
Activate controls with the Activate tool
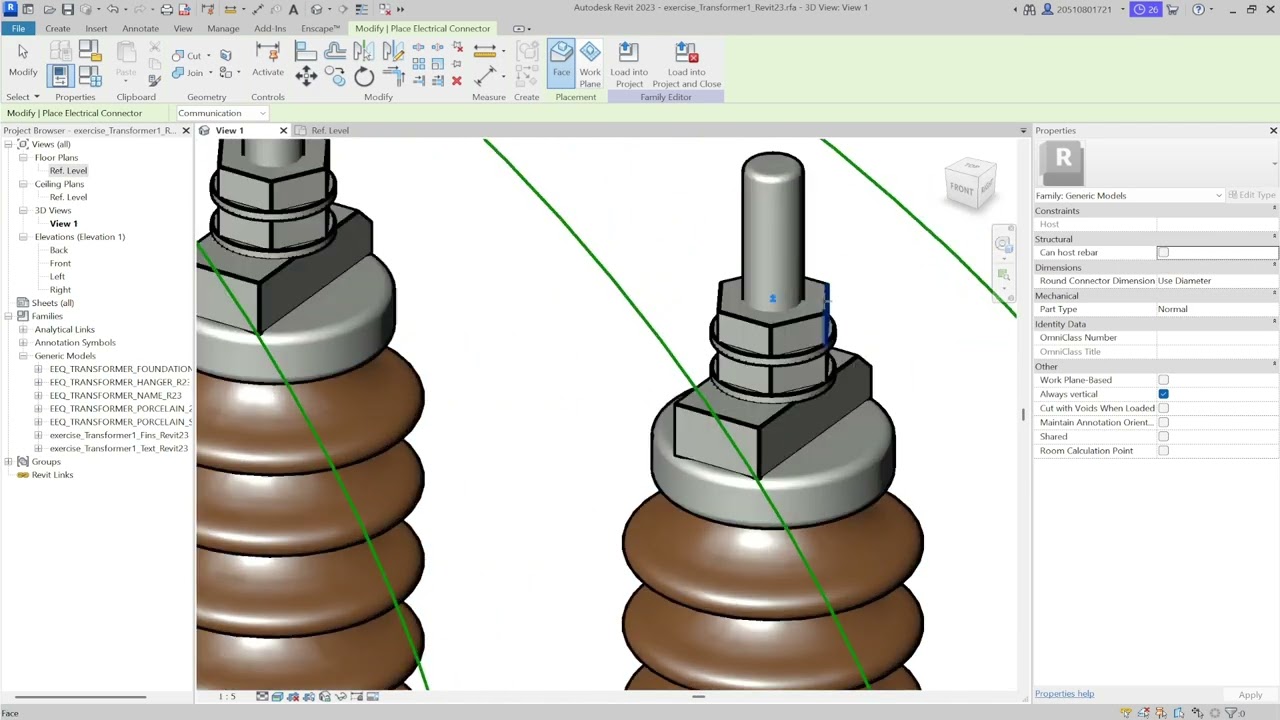[x=267, y=60]
